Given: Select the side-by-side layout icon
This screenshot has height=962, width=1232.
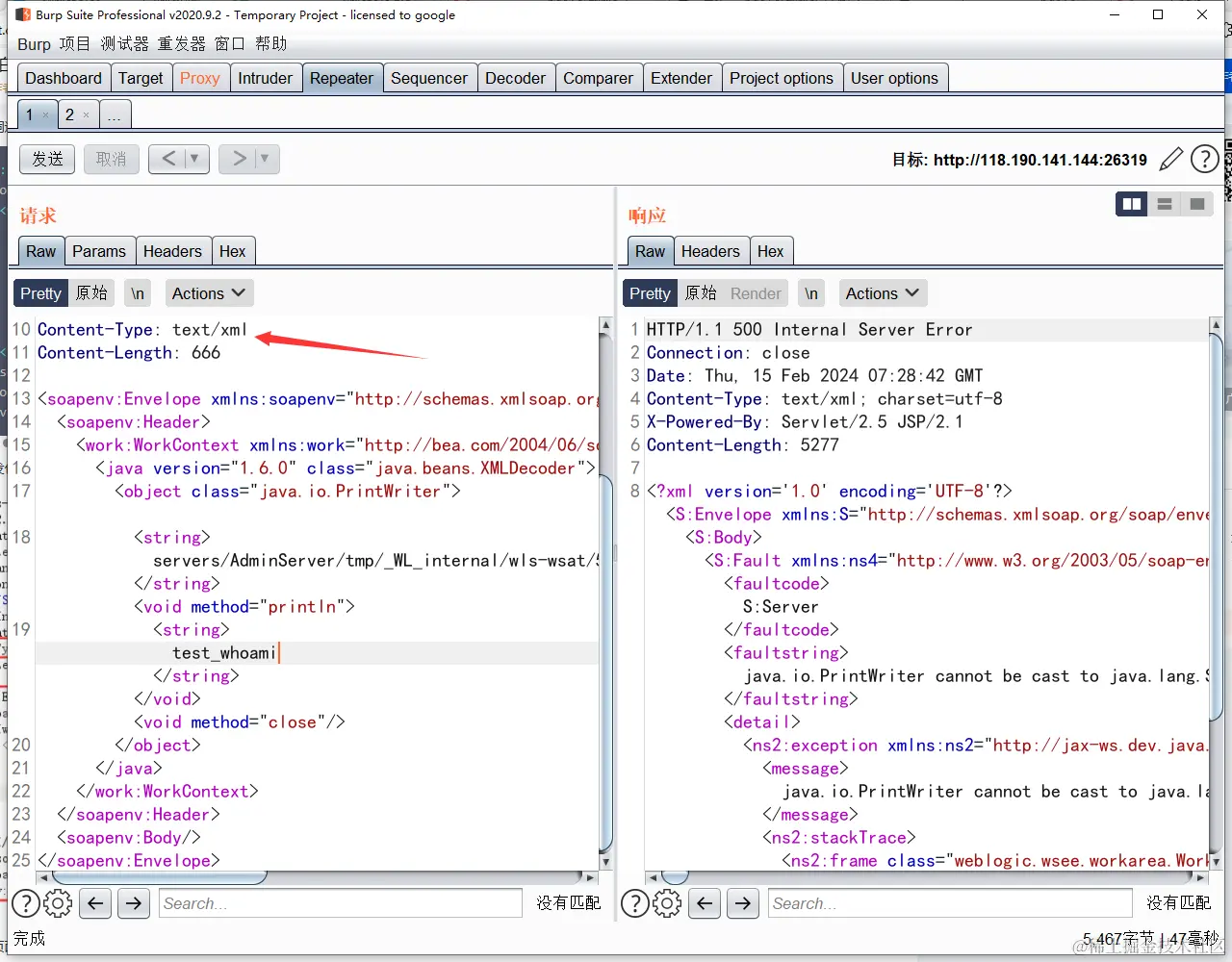Looking at the screenshot, I should coord(1132,204).
